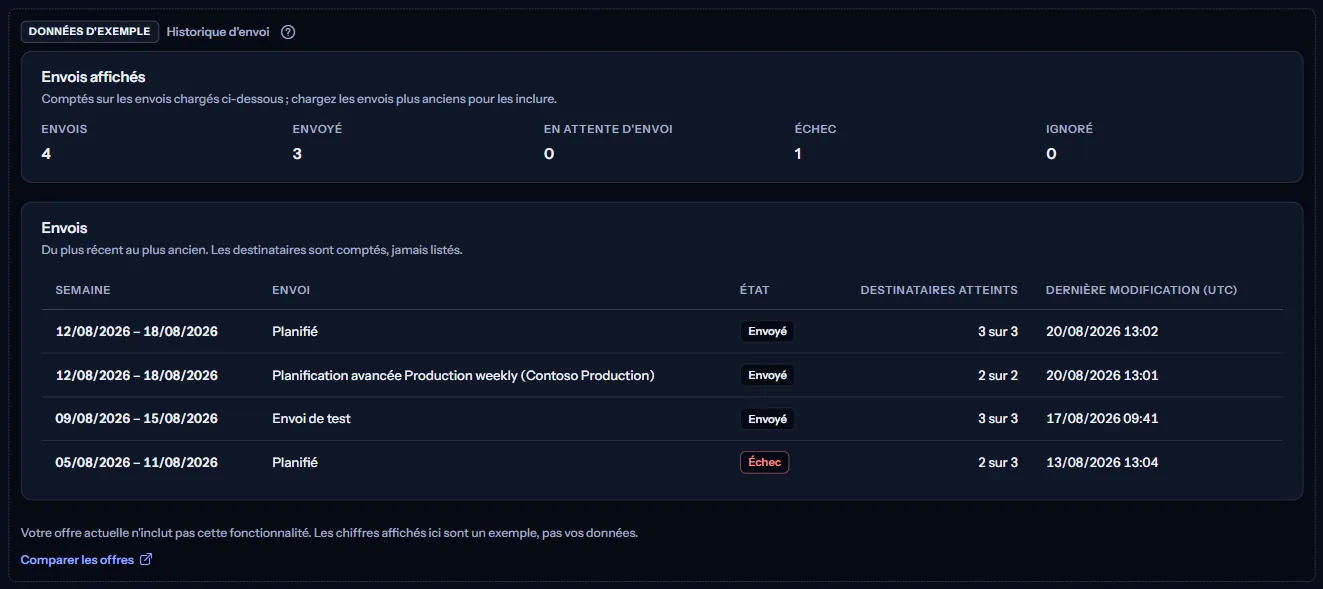Screen dimensions: 1323x589
Task: Click the DERNIÈRE MODIFICATION (UTC) column header
Action: [x=1141, y=290]
